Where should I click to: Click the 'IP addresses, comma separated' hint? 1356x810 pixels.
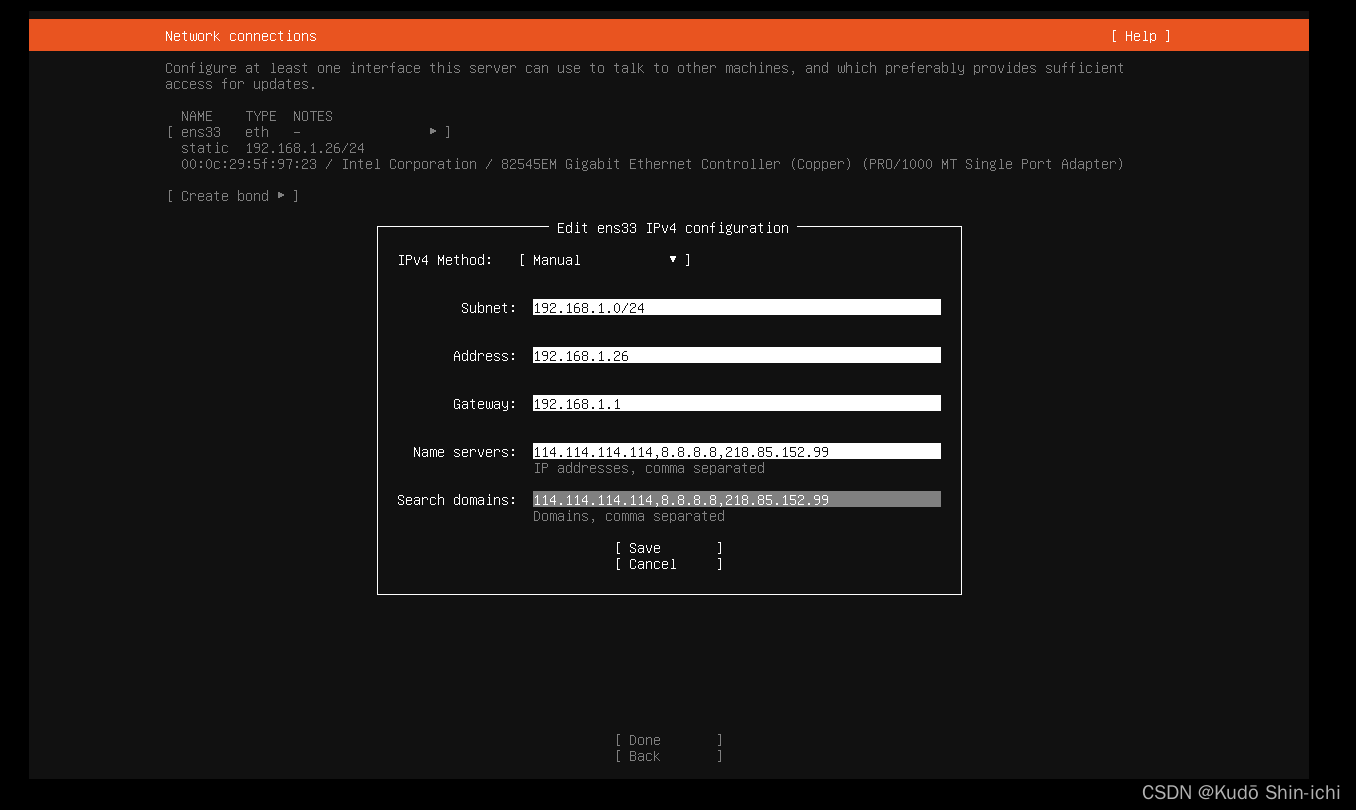pyautogui.click(x=649, y=468)
